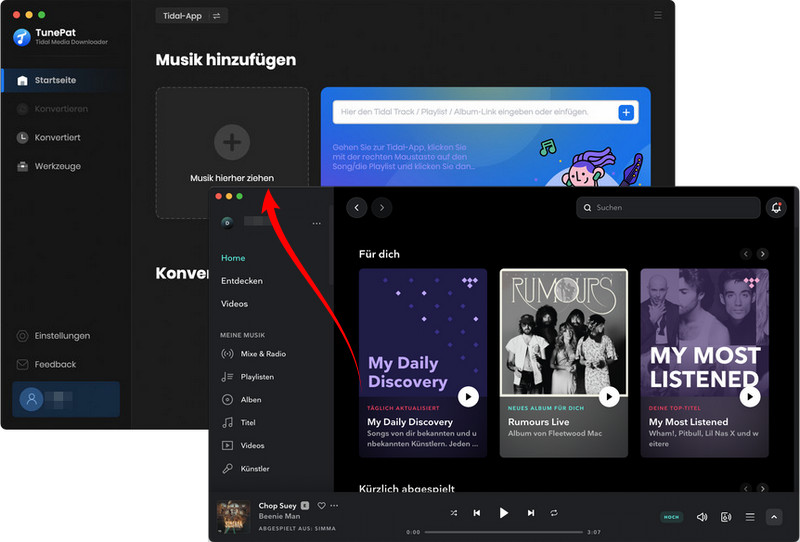Play the Rumours Live album
800x542 pixels.
point(609,397)
